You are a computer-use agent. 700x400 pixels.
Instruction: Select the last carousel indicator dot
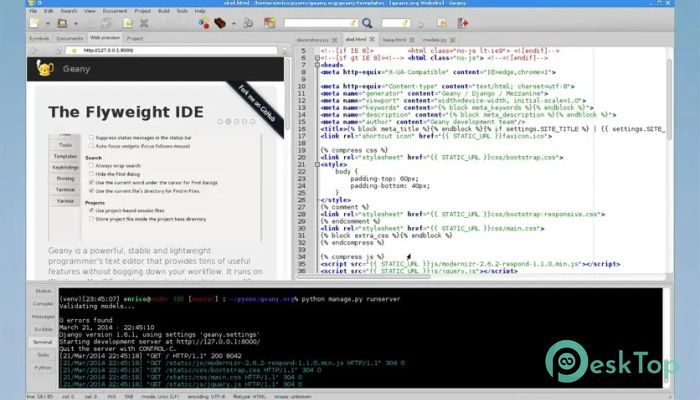click(x=253, y=121)
